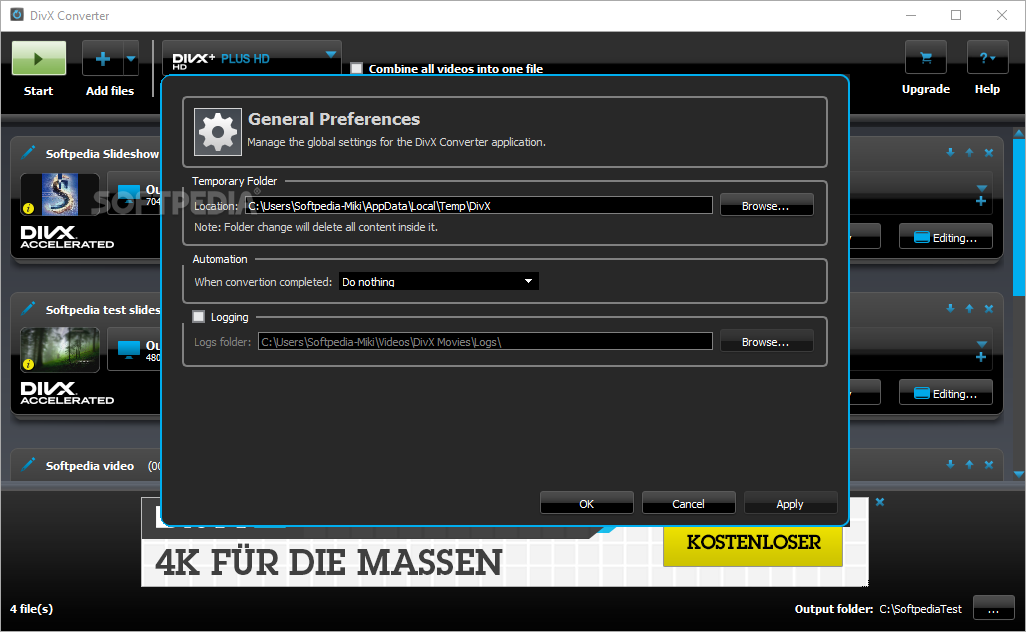
Task: Browse for the logs folder
Action: pos(766,342)
